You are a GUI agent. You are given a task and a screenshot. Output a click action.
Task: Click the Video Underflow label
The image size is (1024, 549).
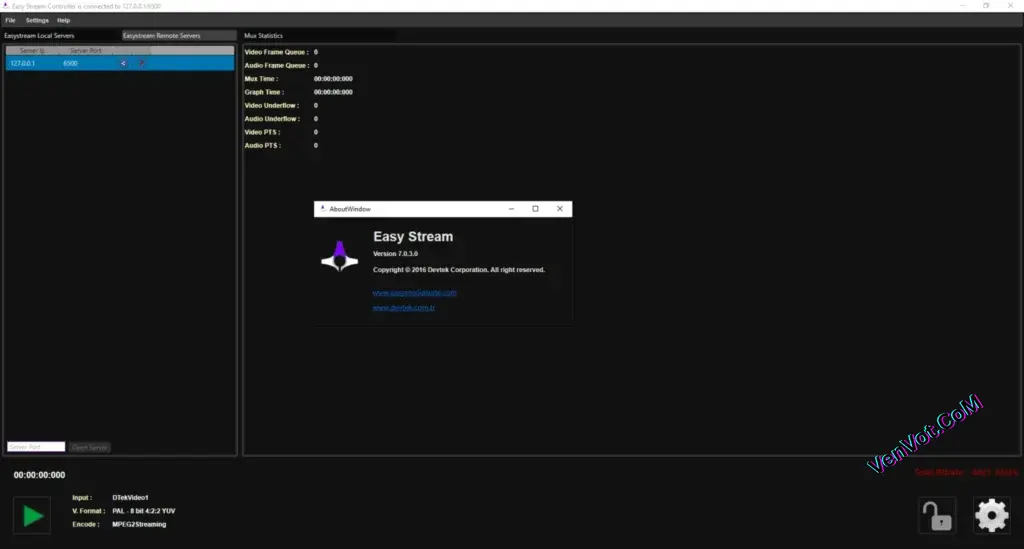tap(272, 105)
